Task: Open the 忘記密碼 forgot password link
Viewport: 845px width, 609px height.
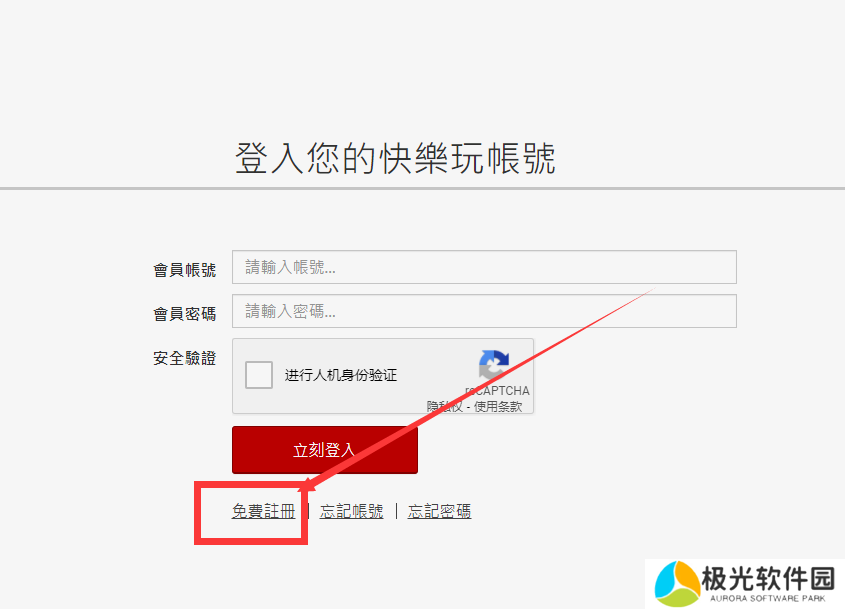Action: 439,511
